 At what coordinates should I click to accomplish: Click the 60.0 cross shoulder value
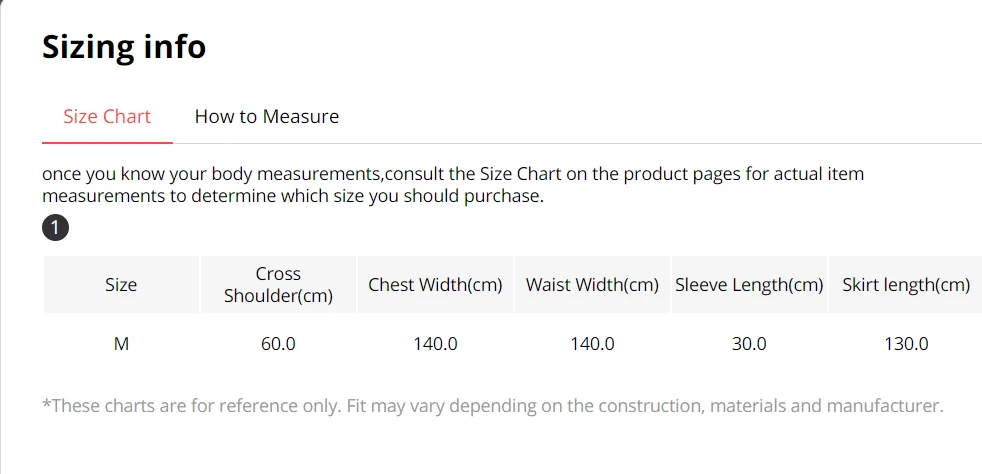[278, 344]
